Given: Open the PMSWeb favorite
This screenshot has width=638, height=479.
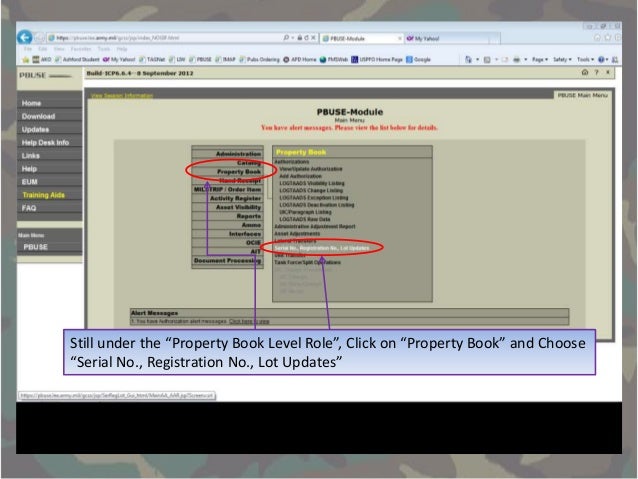Looking at the screenshot, I should 334,59.
